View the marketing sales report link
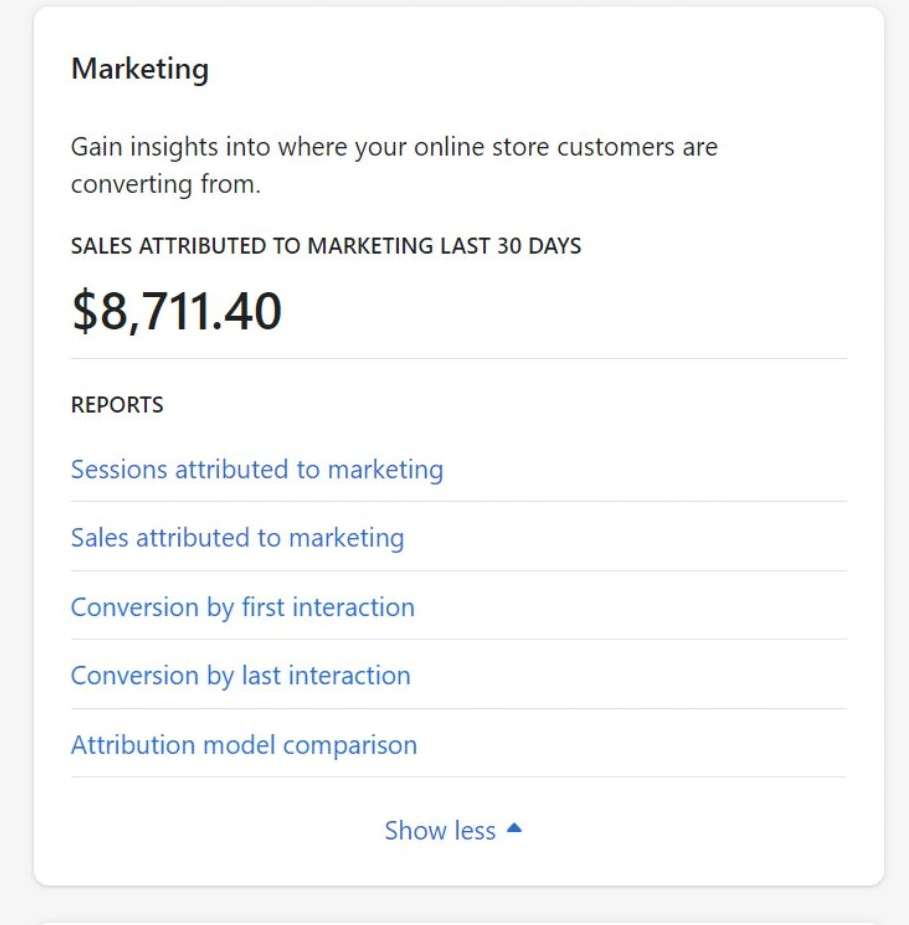This screenshot has height=925, width=909. pyautogui.click(x=237, y=539)
